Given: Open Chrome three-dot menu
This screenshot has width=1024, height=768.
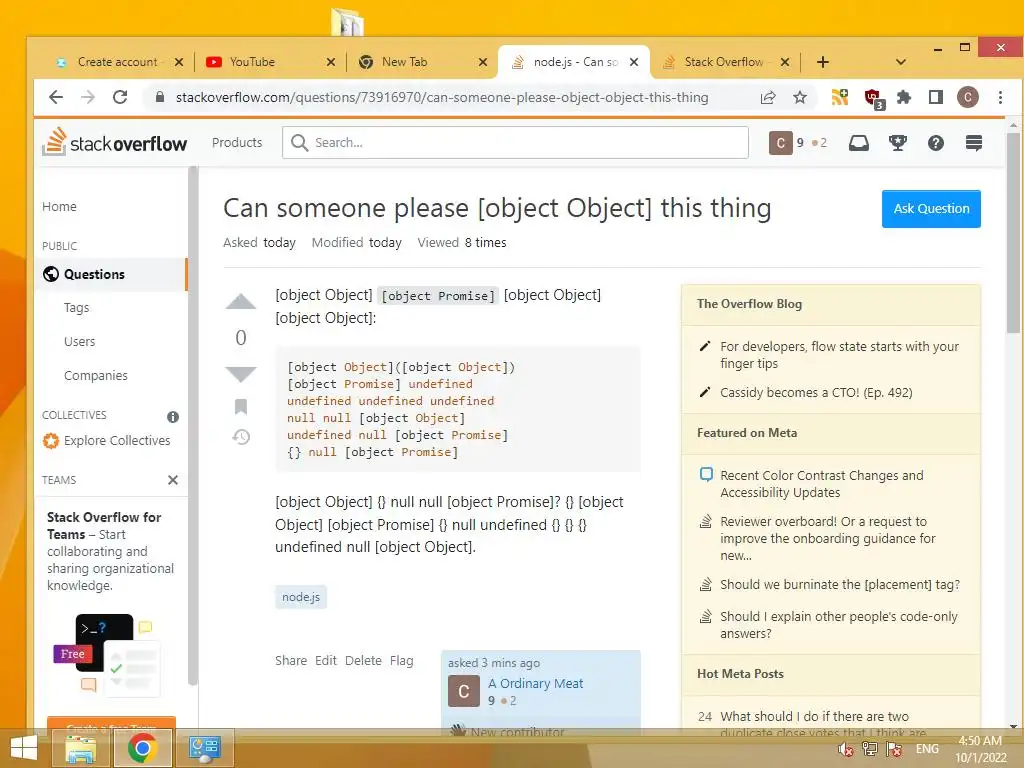Looking at the screenshot, I should coord(1000,97).
